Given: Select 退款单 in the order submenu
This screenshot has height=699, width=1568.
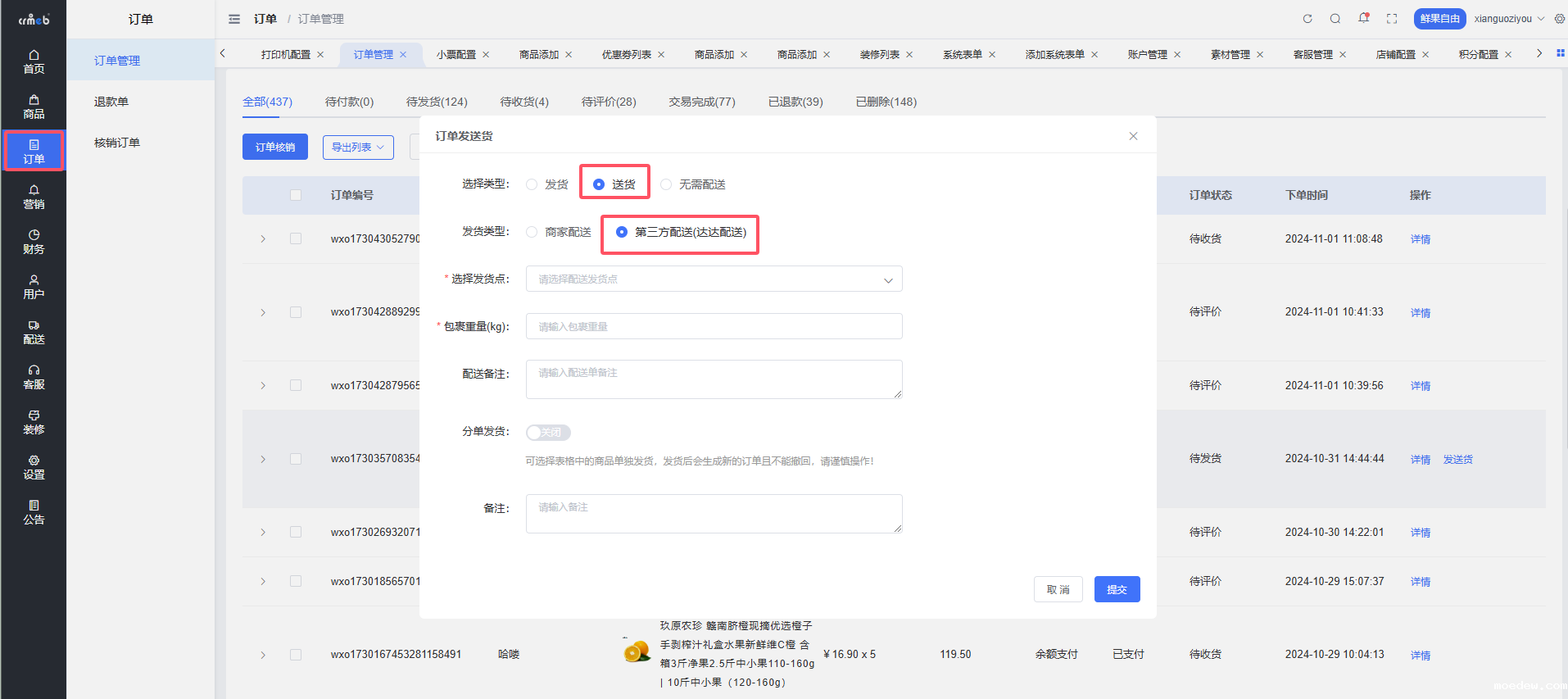Looking at the screenshot, I should point(111,102).
